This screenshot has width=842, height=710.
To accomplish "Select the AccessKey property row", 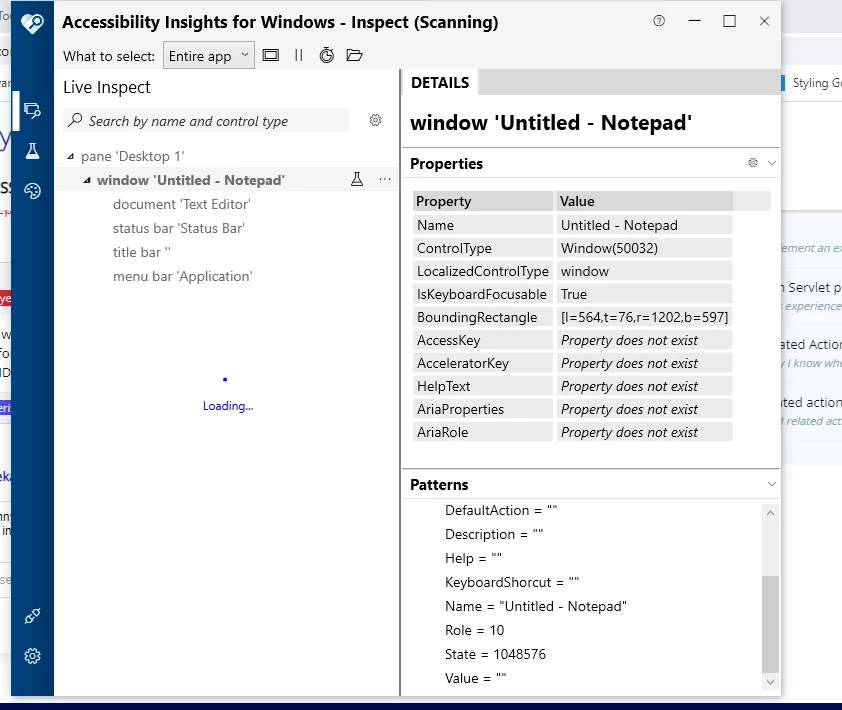I will pyautogui.click(x=573, y=340).
